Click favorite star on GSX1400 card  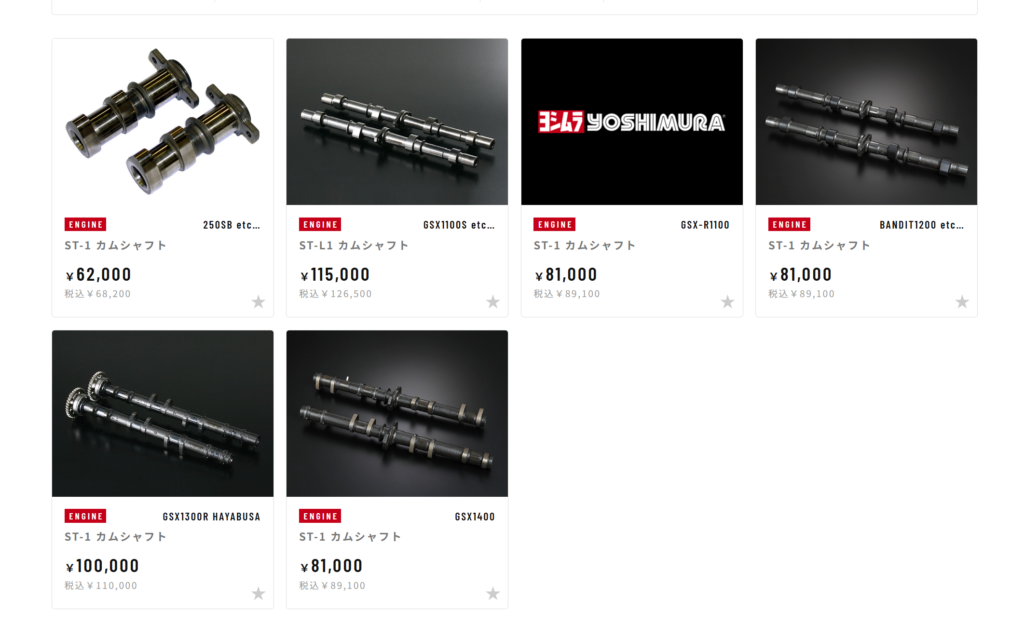[x=493, y=593]
